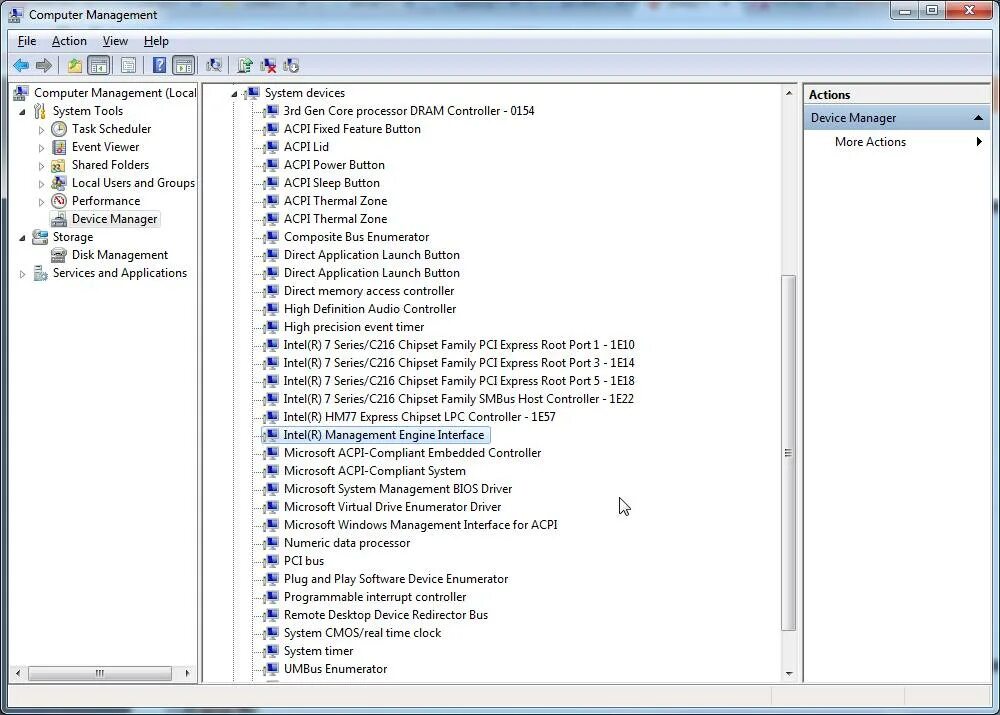Click the Performance monitor icon
The image size is (1000, 715).
coord(59,201)
